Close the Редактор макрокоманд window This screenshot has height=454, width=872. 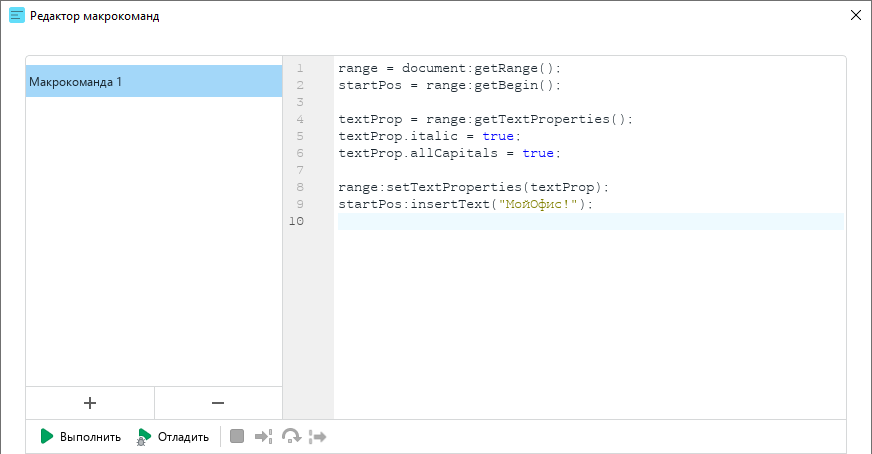coord(856,16)
